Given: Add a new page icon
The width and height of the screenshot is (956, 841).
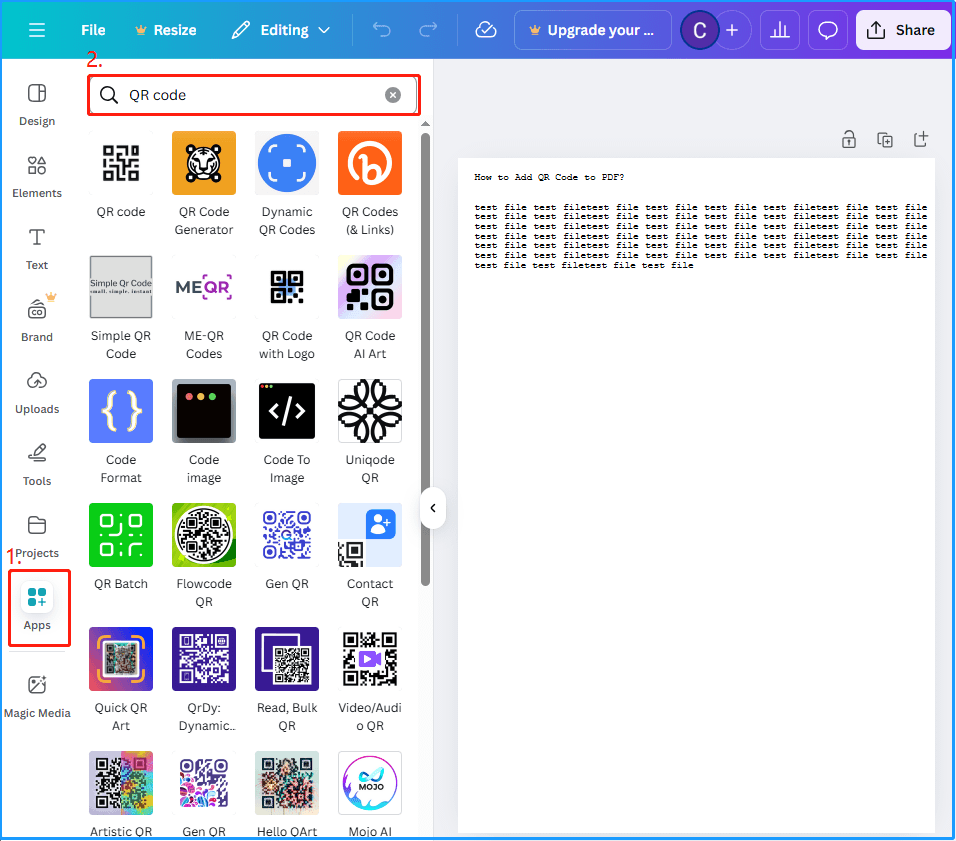Looking at the screenshot, I should pos(921,139).
